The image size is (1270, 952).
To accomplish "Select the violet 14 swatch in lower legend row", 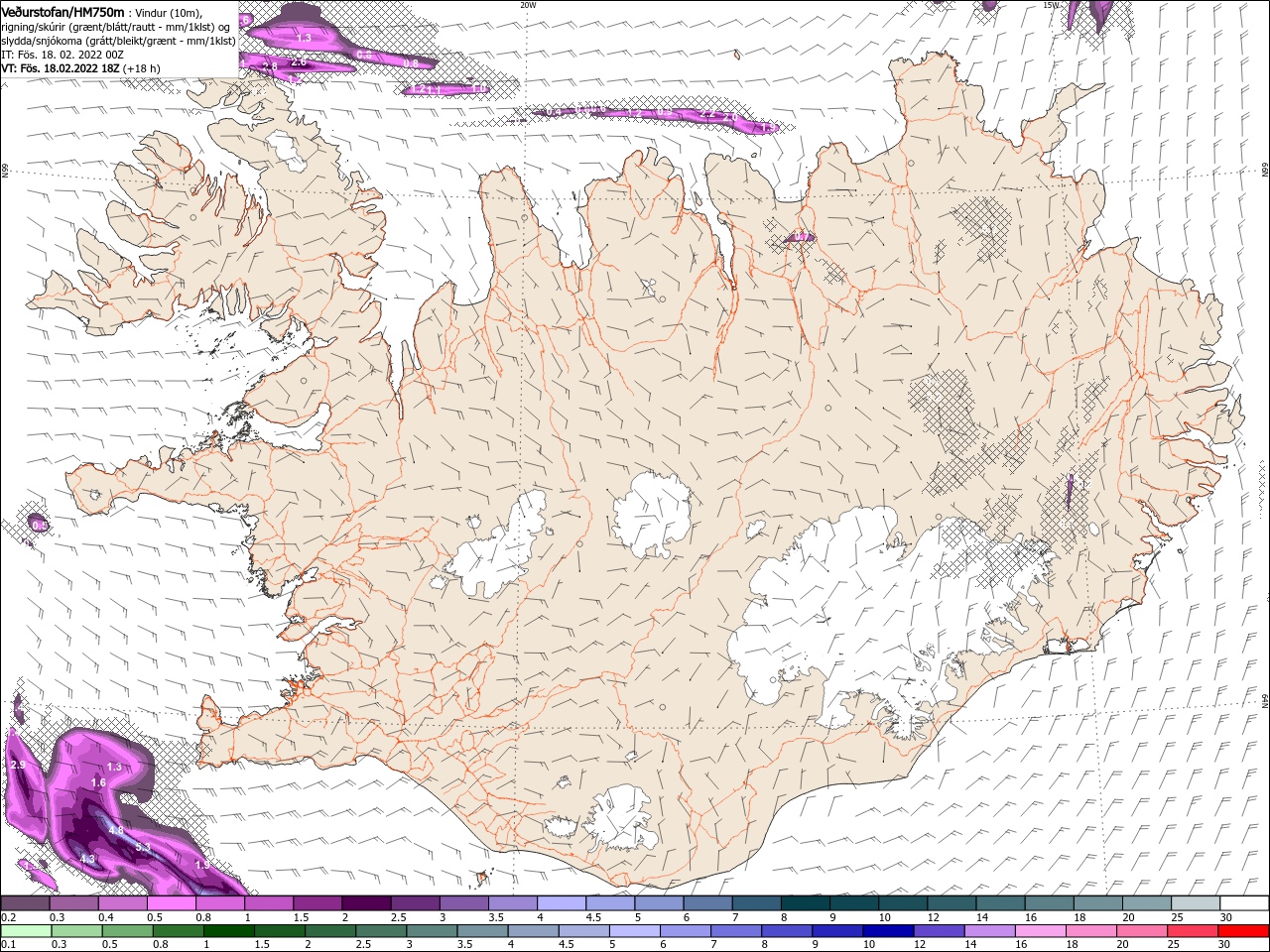I will click(990, 931).
